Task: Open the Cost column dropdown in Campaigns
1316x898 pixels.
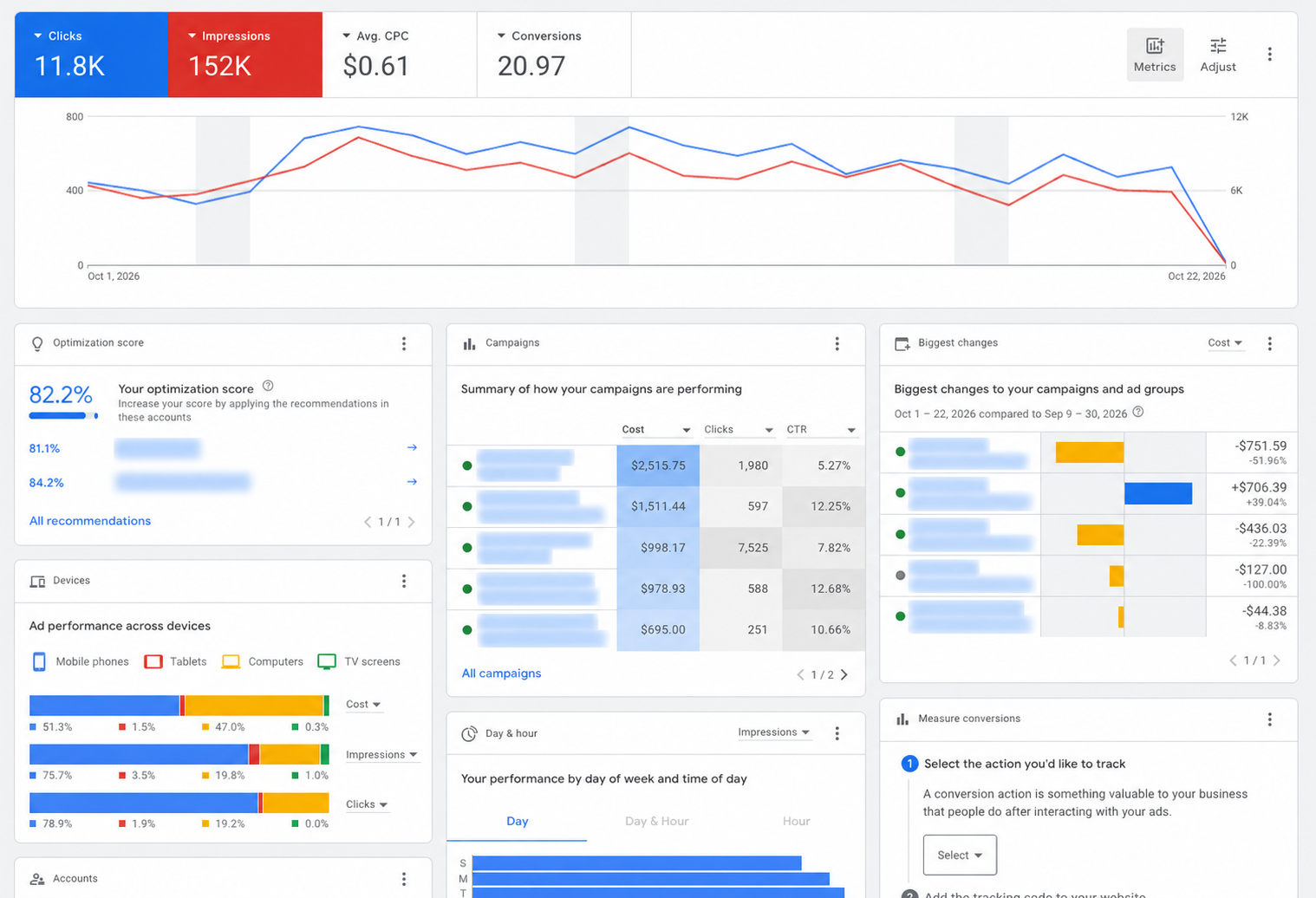Action: pos(656,430)
